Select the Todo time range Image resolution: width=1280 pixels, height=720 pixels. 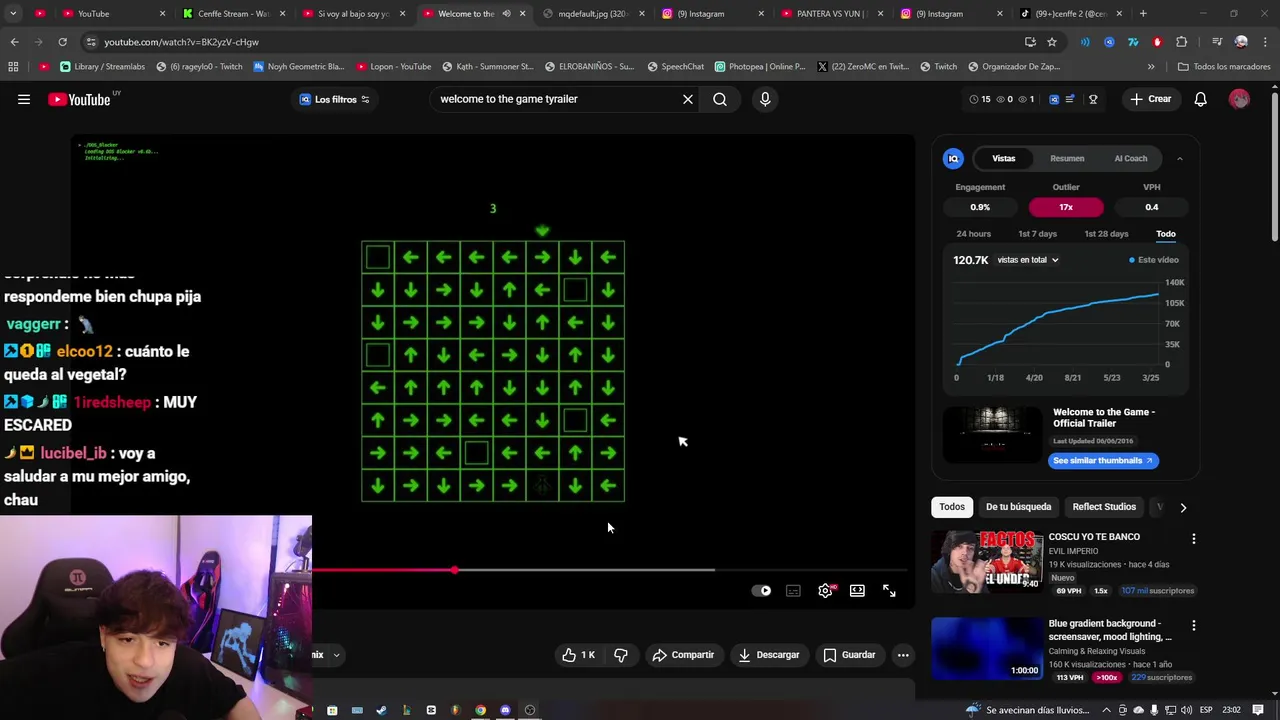(1166, 234)
